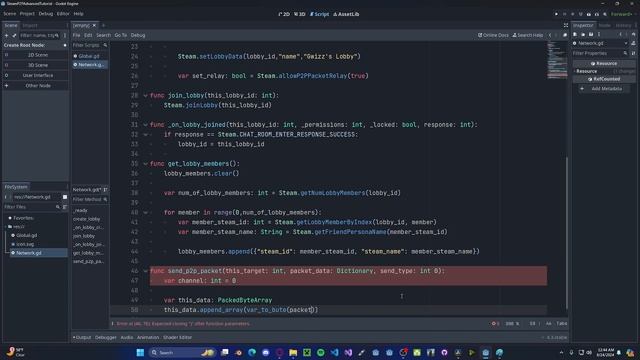The height and width of the screenshot is (360, 640).
Task: Open the script editor File menu
Action: click(x=76, y=35)
